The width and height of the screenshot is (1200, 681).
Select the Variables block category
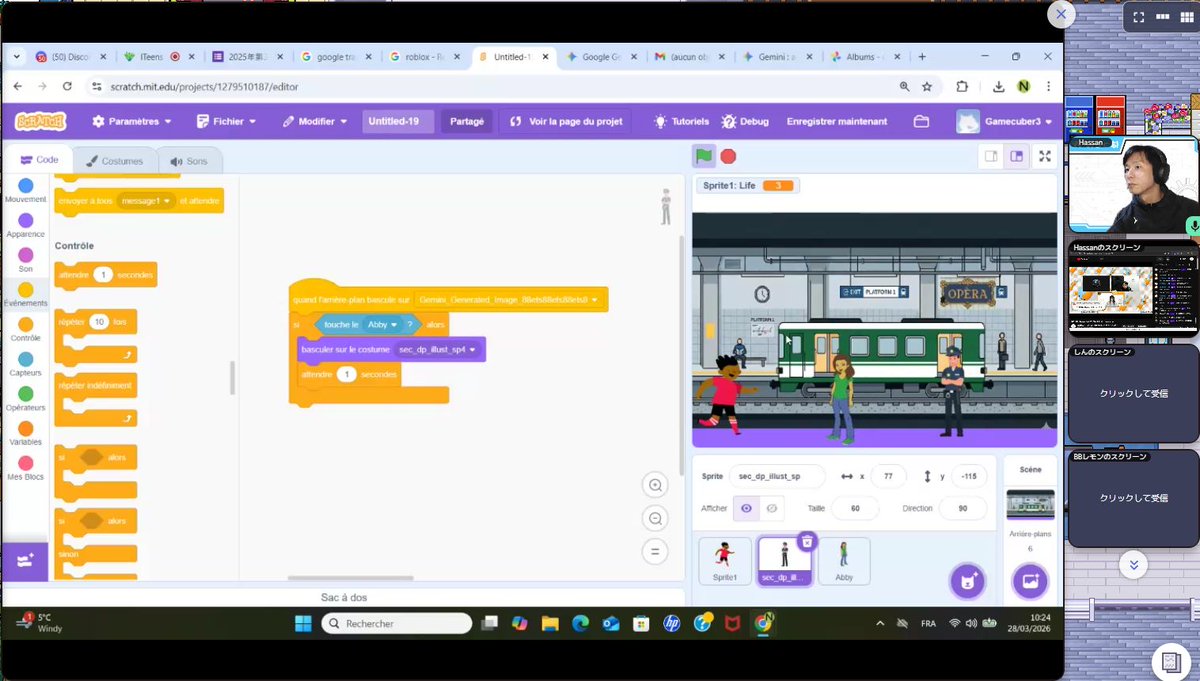click(25, 434)
